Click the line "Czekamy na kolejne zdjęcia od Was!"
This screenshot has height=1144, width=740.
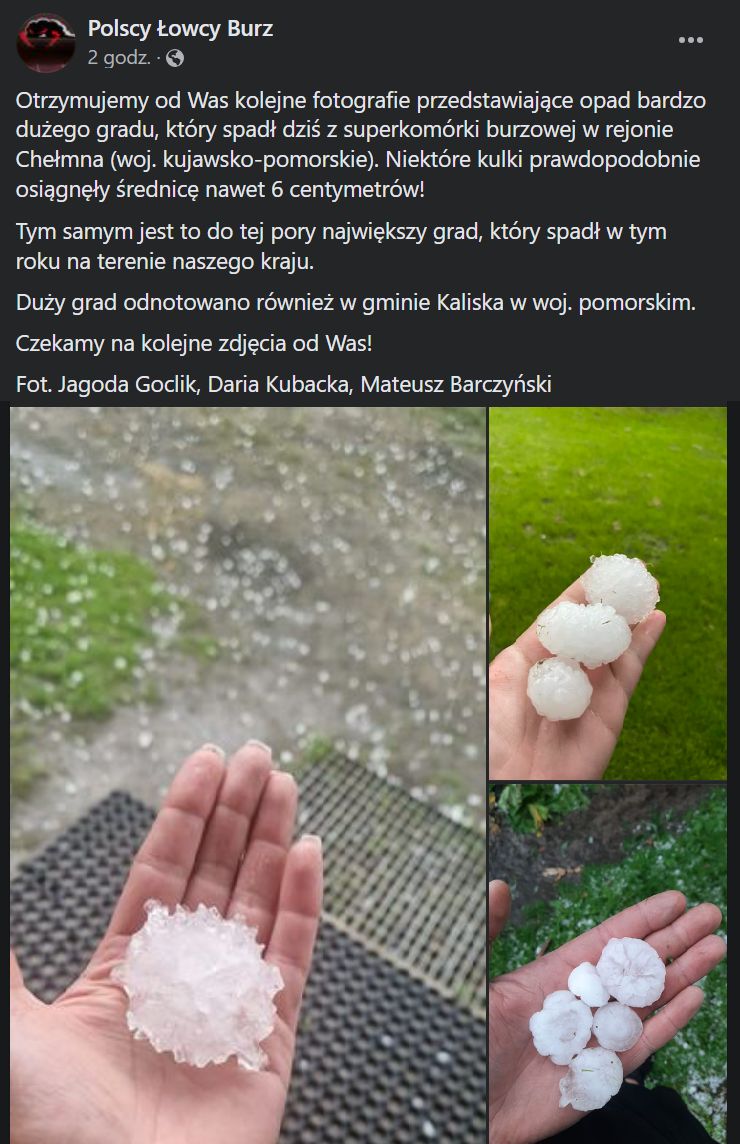(194, 343)
